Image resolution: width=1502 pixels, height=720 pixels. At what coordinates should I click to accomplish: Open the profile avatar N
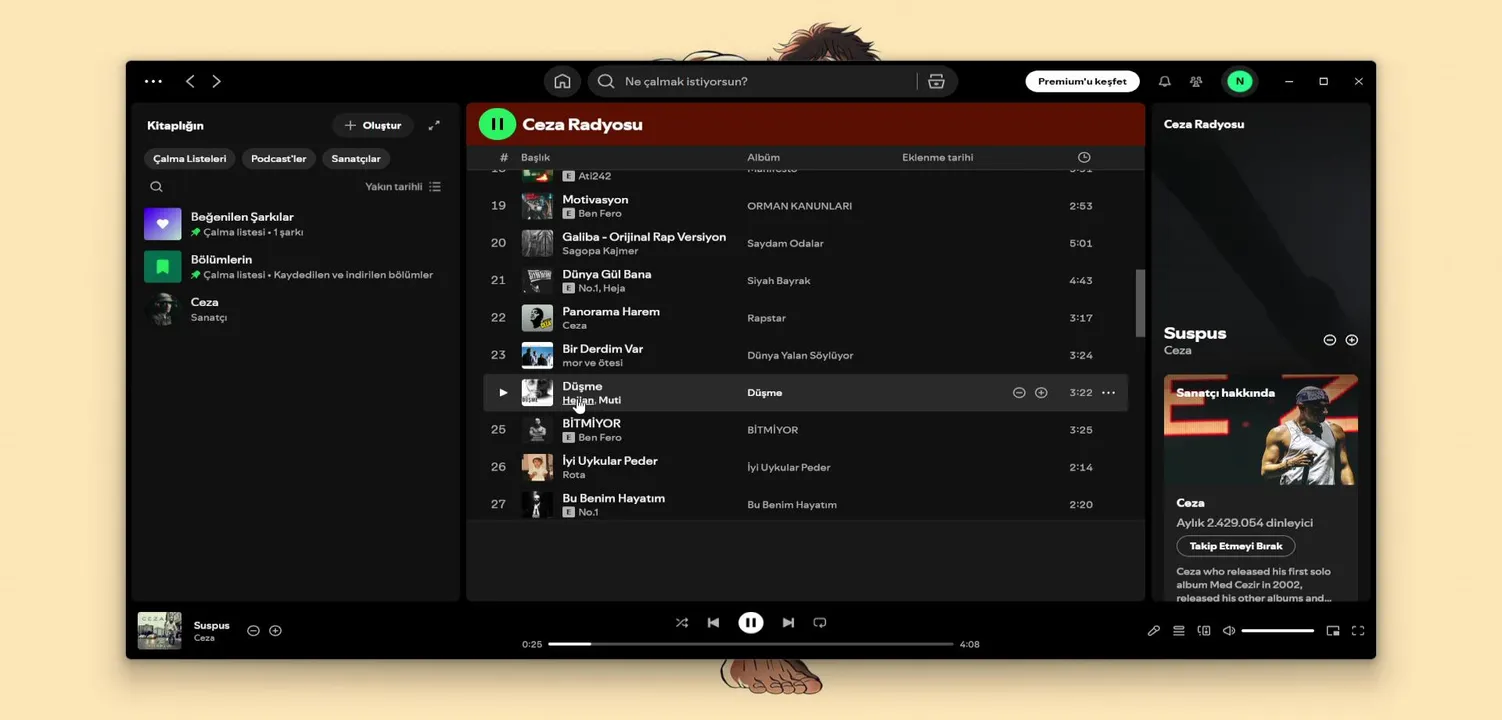pos(1240,81)
